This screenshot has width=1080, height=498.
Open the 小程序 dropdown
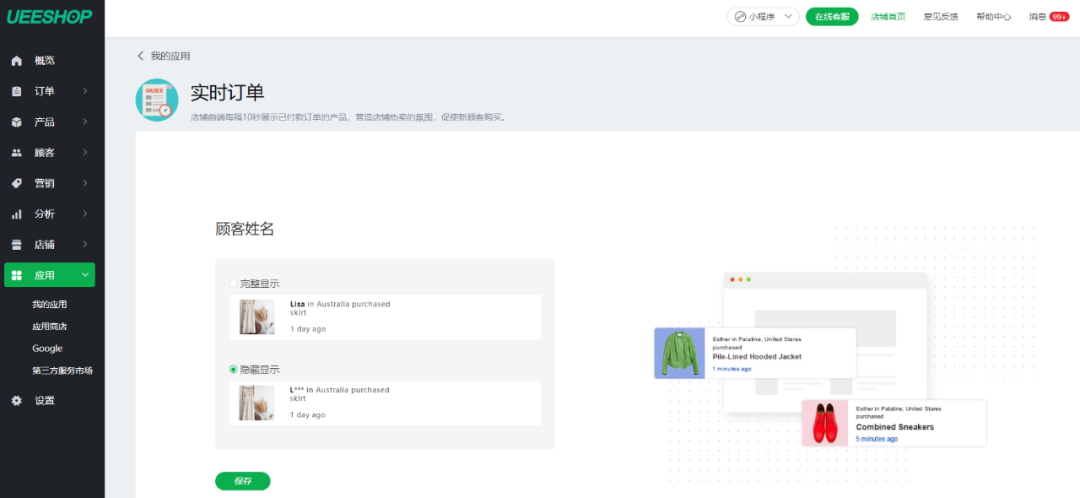[763, 17]
